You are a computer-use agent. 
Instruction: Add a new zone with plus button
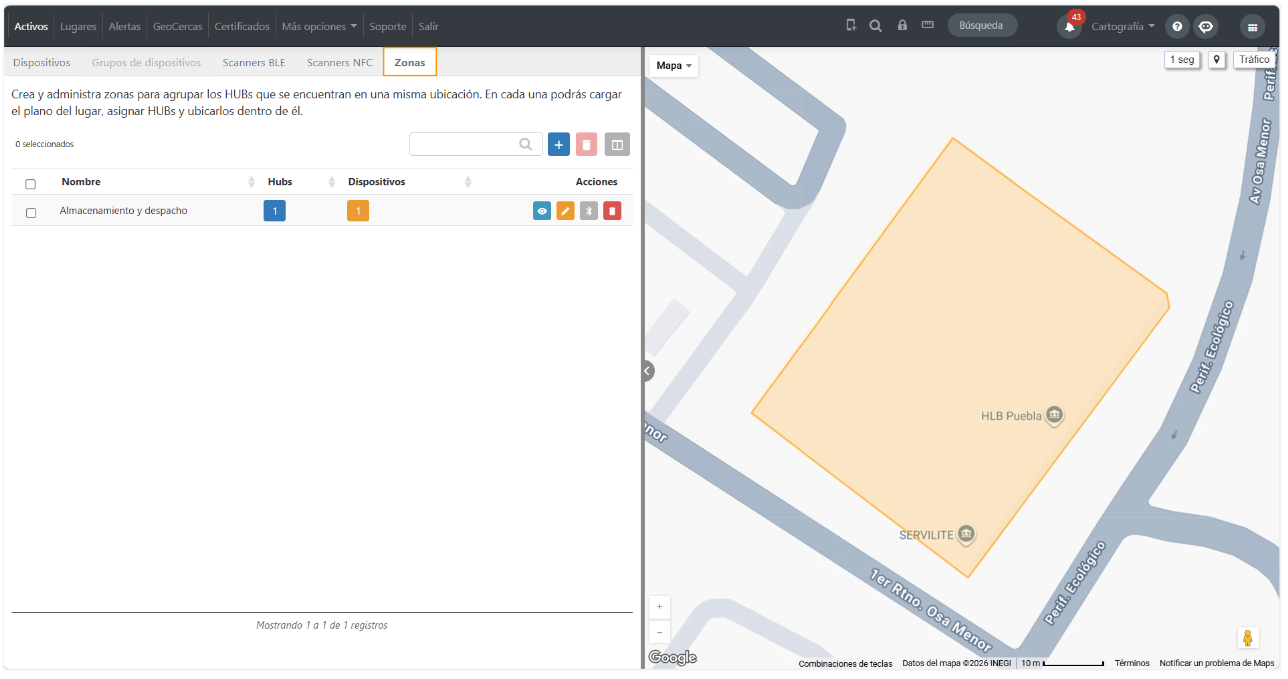pyautogui.click(x=559, y=145)
